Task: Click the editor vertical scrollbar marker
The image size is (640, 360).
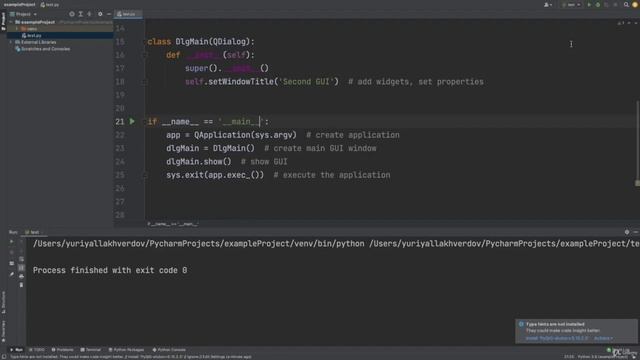Action: [637, 183]
